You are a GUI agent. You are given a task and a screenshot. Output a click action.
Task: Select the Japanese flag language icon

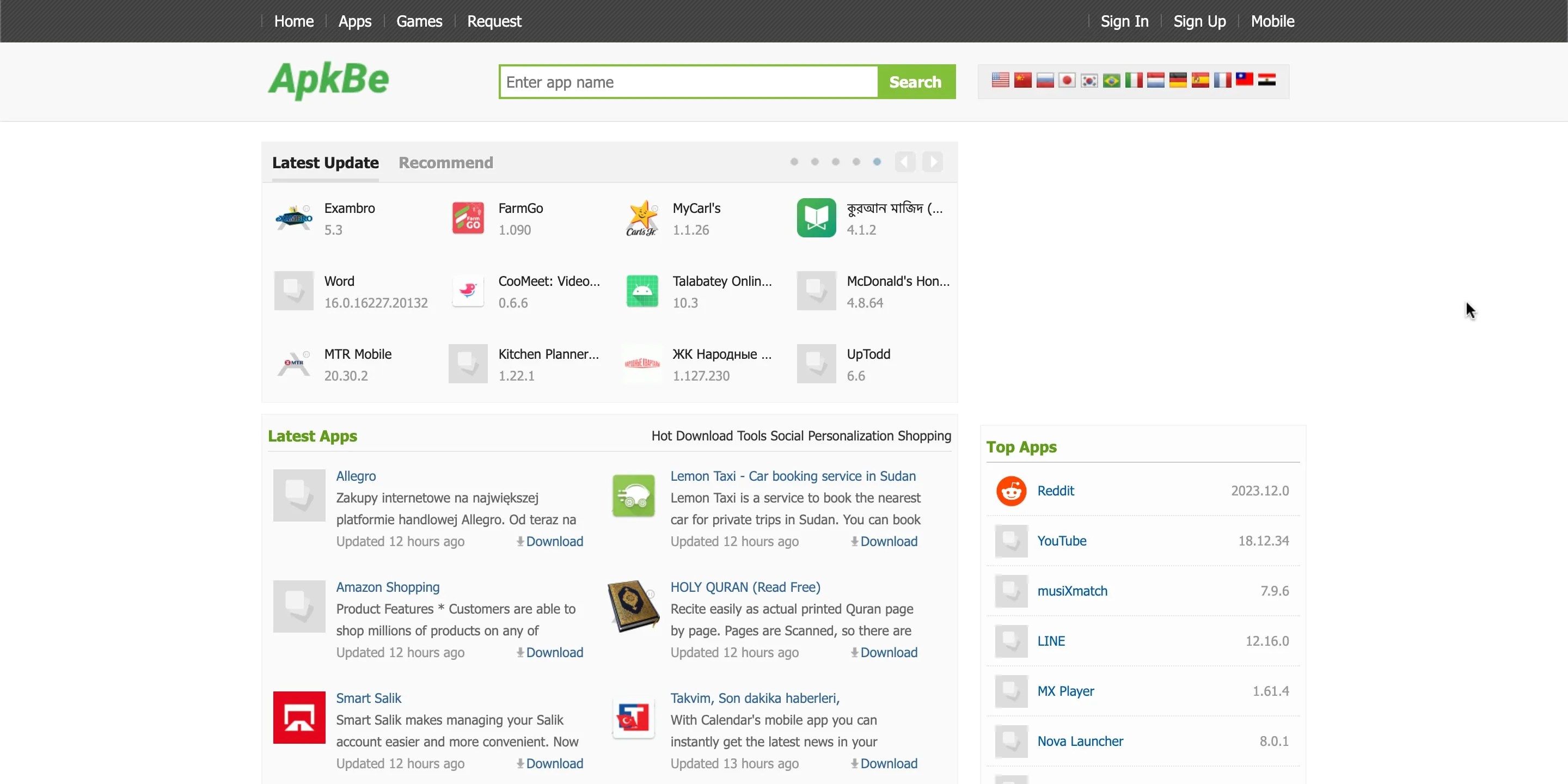point(1067,81)
